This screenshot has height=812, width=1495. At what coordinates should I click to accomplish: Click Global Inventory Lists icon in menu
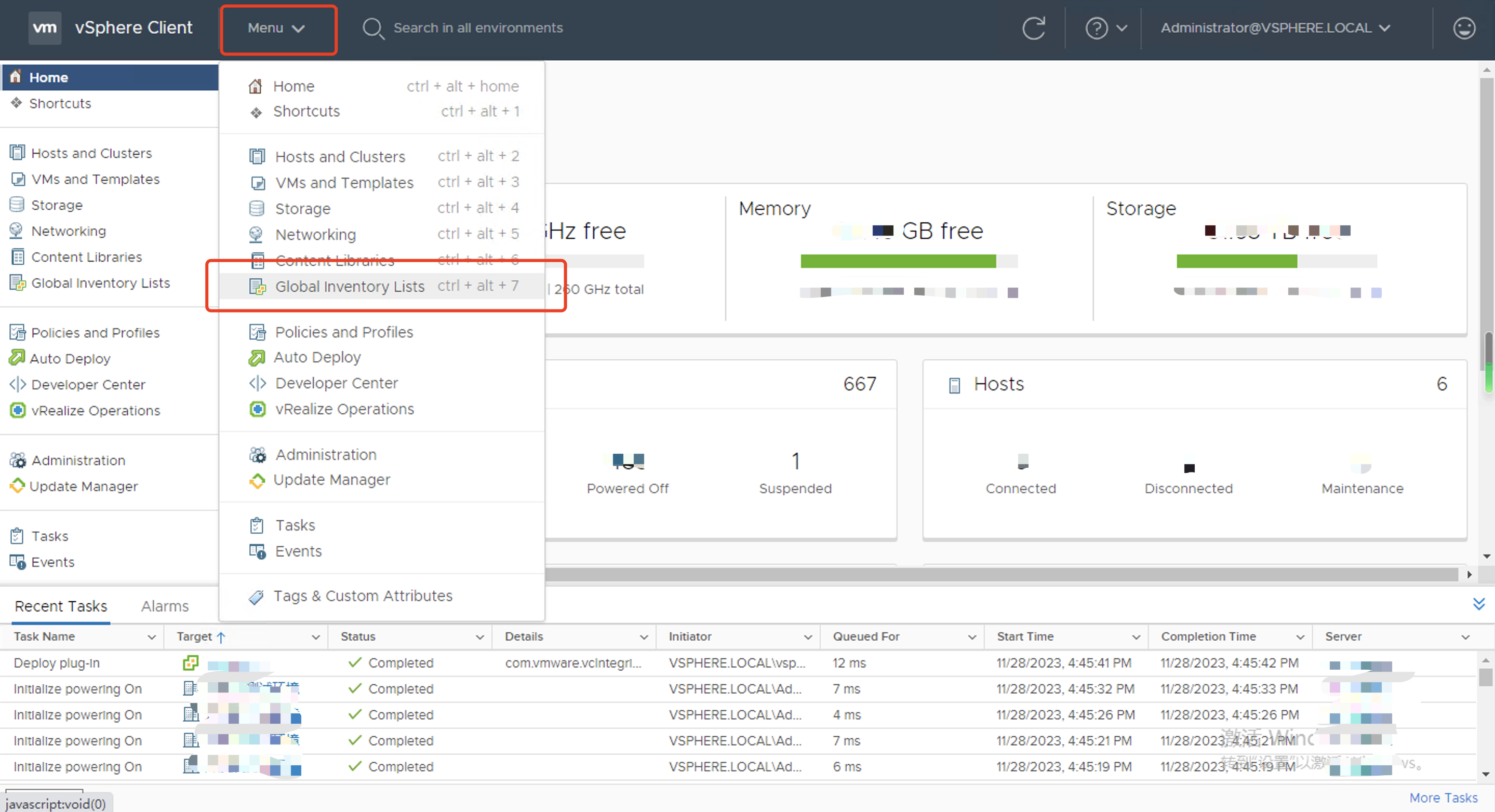[257, 287]
